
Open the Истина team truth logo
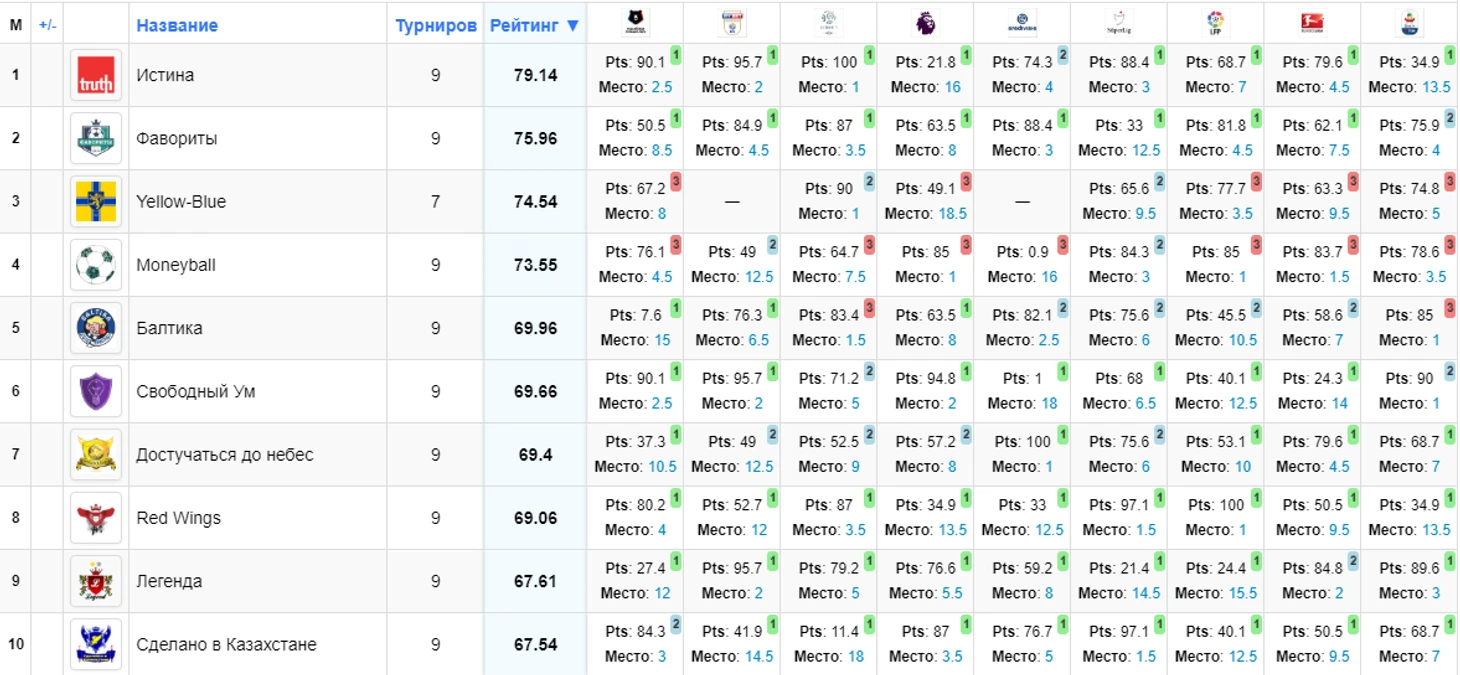pyautogui.click(x=96, y=75)
